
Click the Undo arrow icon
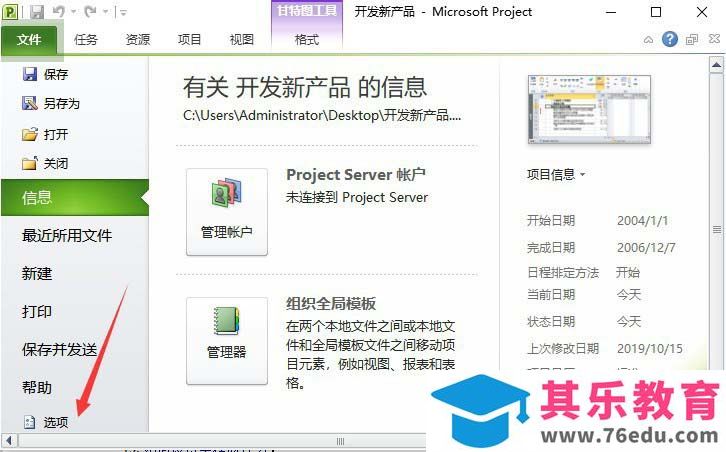point(59,11)
